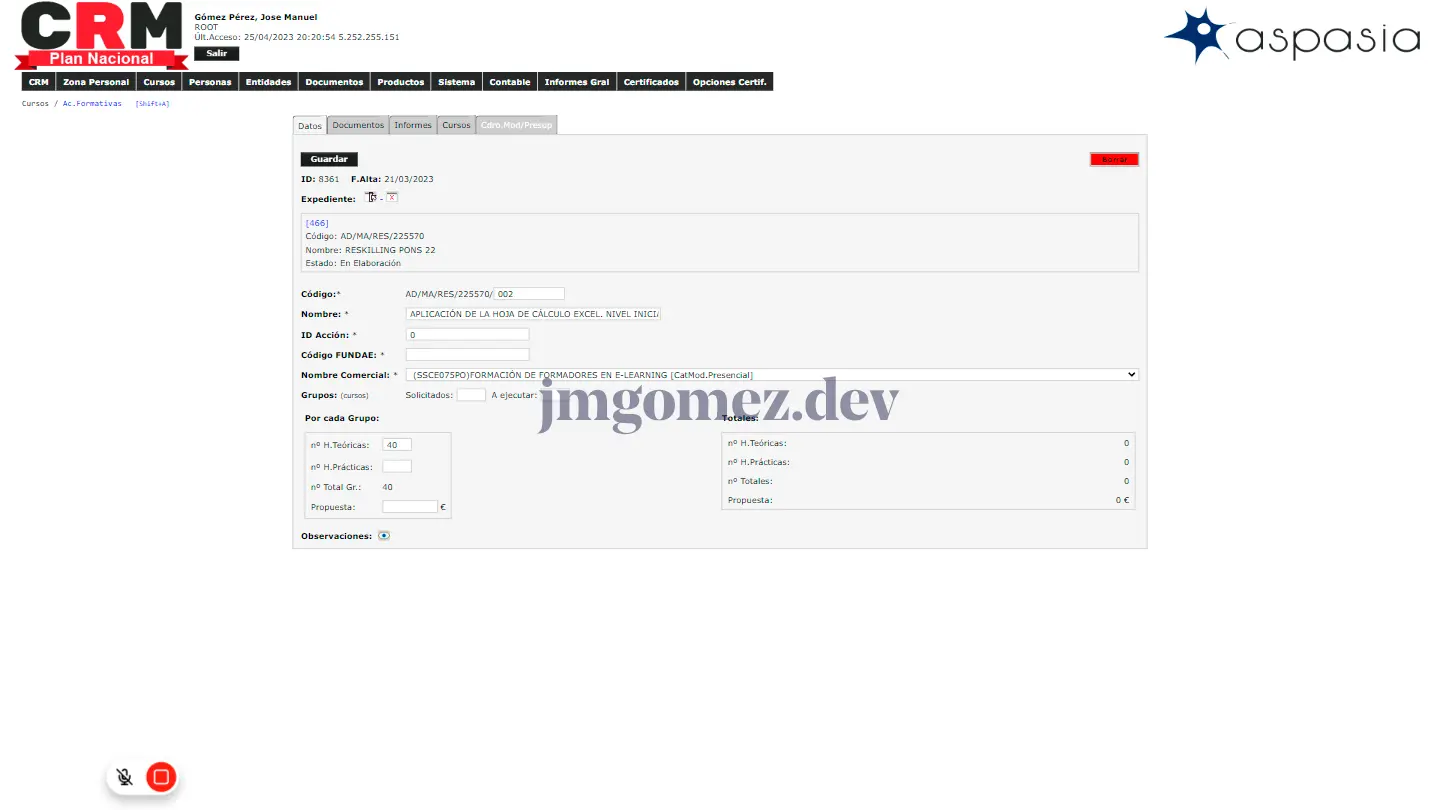1440x810 pixels.
Task: Switch to the Informes tab
Action: (413, 125)
